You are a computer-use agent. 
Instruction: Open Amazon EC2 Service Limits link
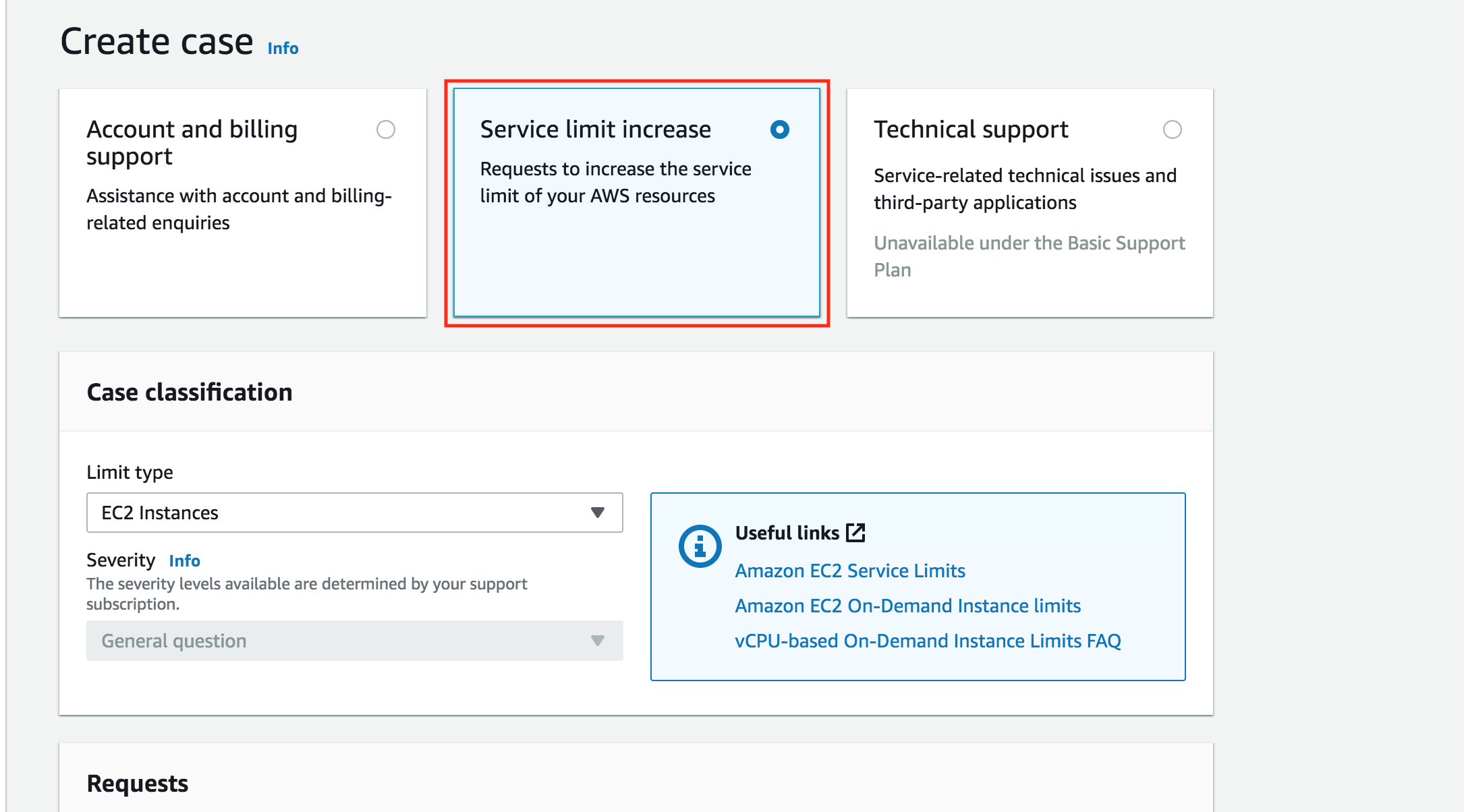coord(849,571)
